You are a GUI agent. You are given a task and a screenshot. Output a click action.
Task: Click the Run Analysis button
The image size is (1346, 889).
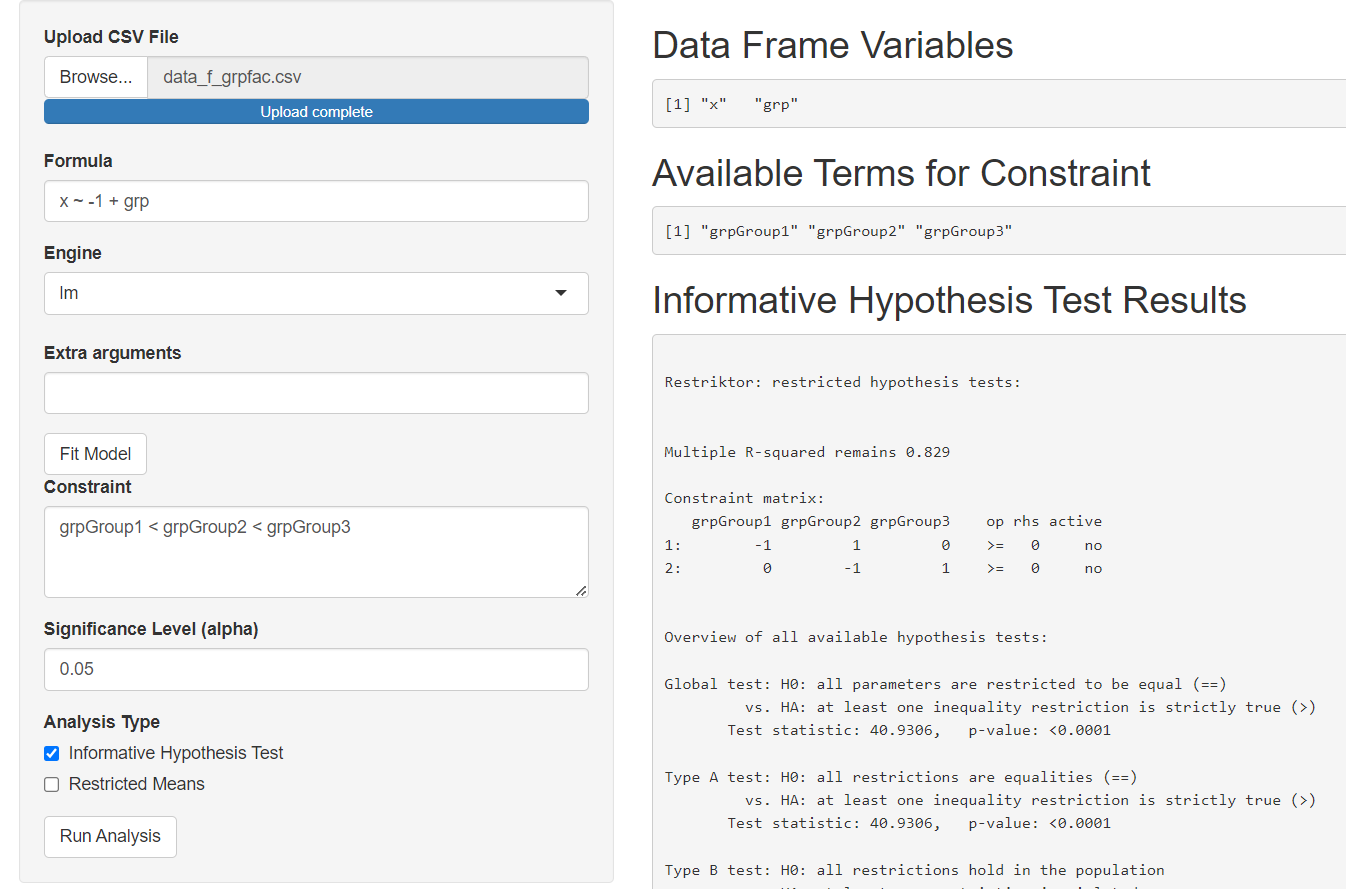(x=110, y=837)
